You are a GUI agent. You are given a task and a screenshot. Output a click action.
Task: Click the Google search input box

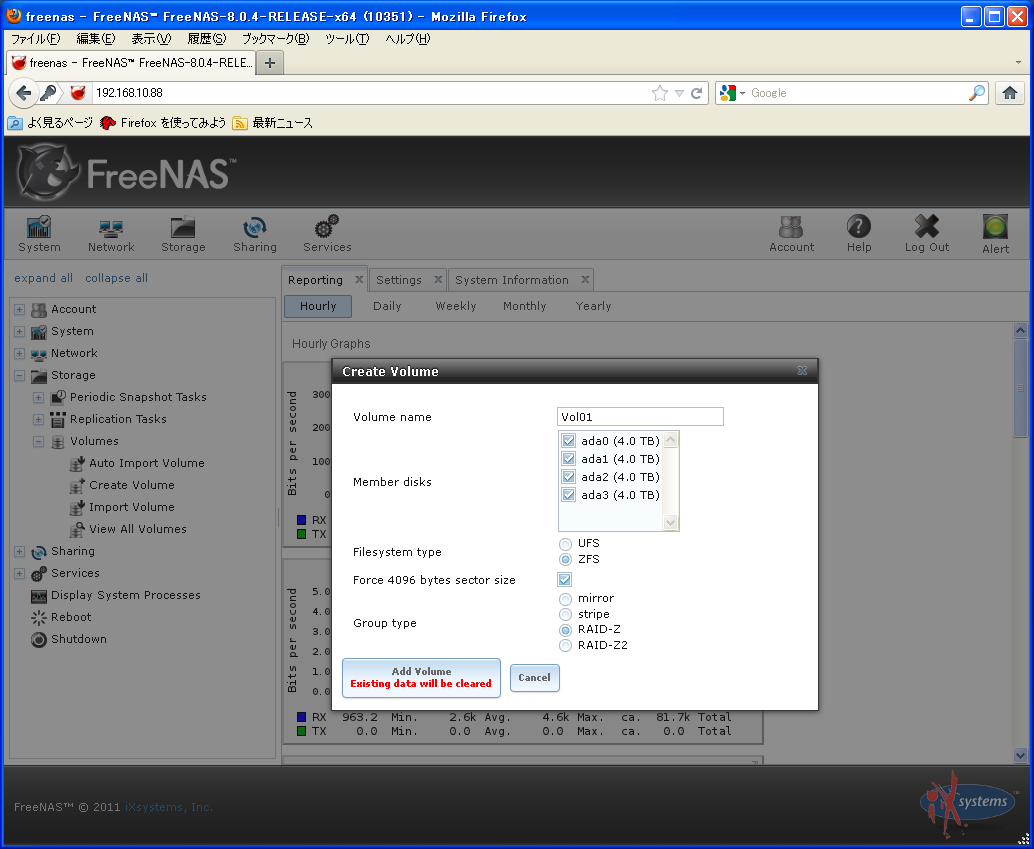click(x=856, y=93)
